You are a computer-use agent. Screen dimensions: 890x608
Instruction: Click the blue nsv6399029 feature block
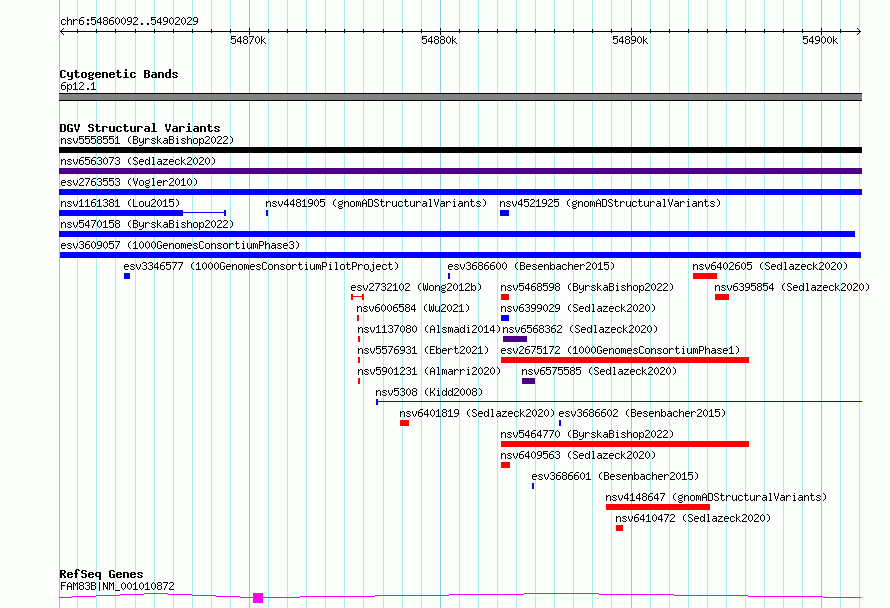pos(505,318)
